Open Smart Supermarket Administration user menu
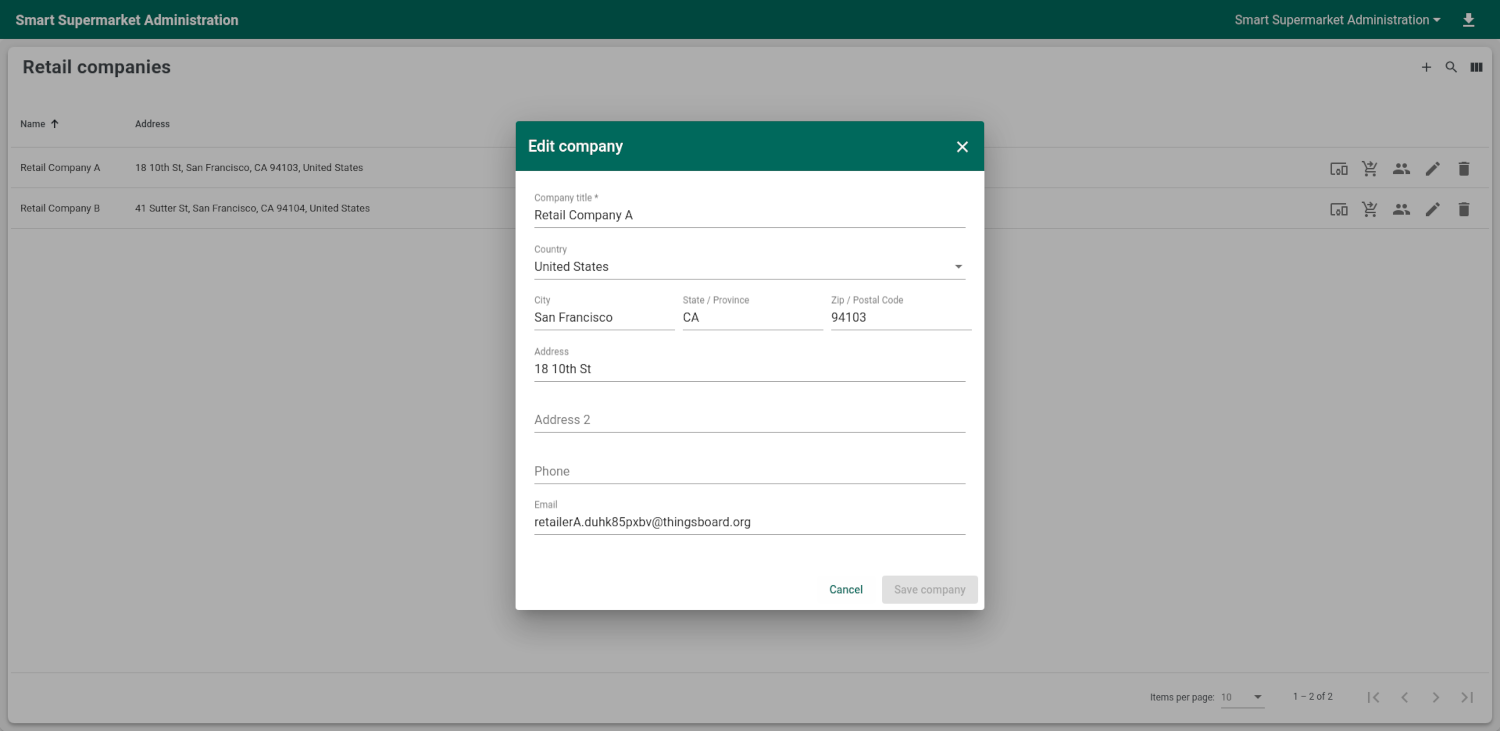This screenshot has height=731, width=1500. 1337,20
